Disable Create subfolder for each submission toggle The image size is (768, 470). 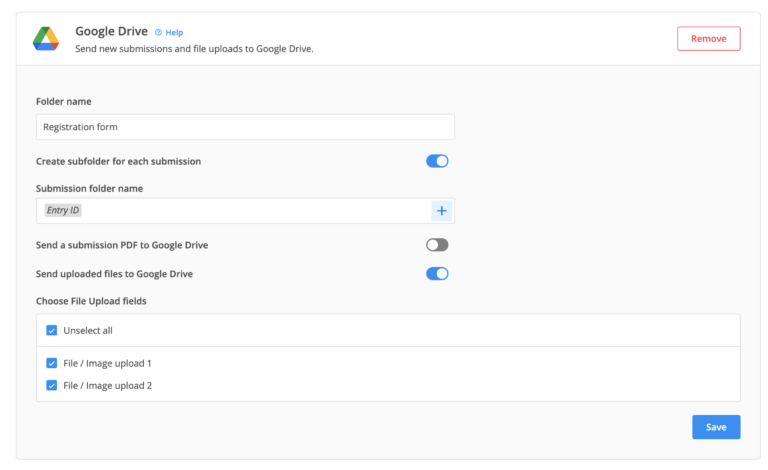pyautogui.click(x=437, y=161)
